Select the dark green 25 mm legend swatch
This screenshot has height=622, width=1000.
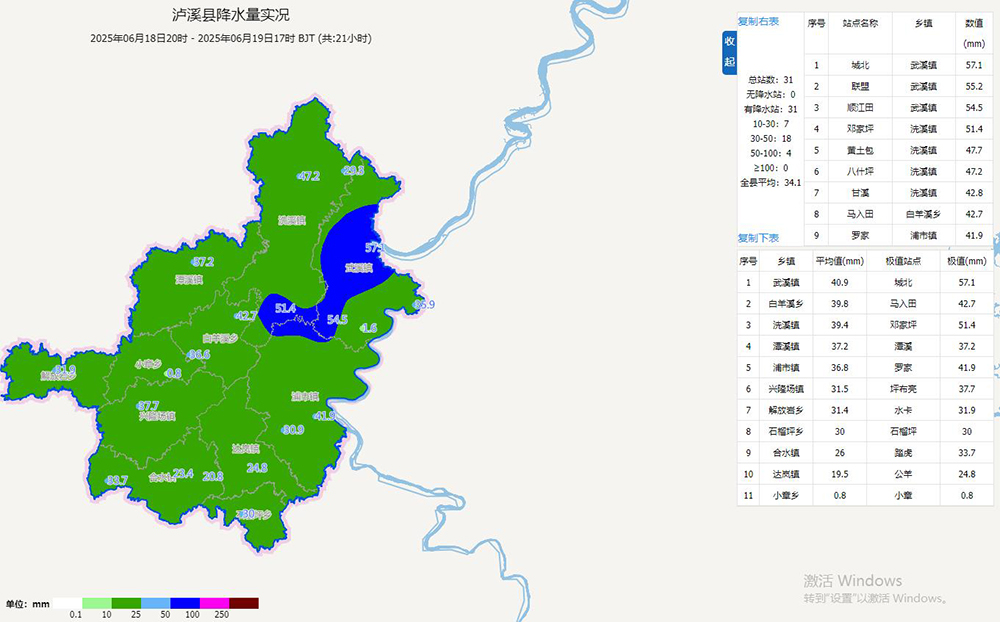tap(126, 603)
